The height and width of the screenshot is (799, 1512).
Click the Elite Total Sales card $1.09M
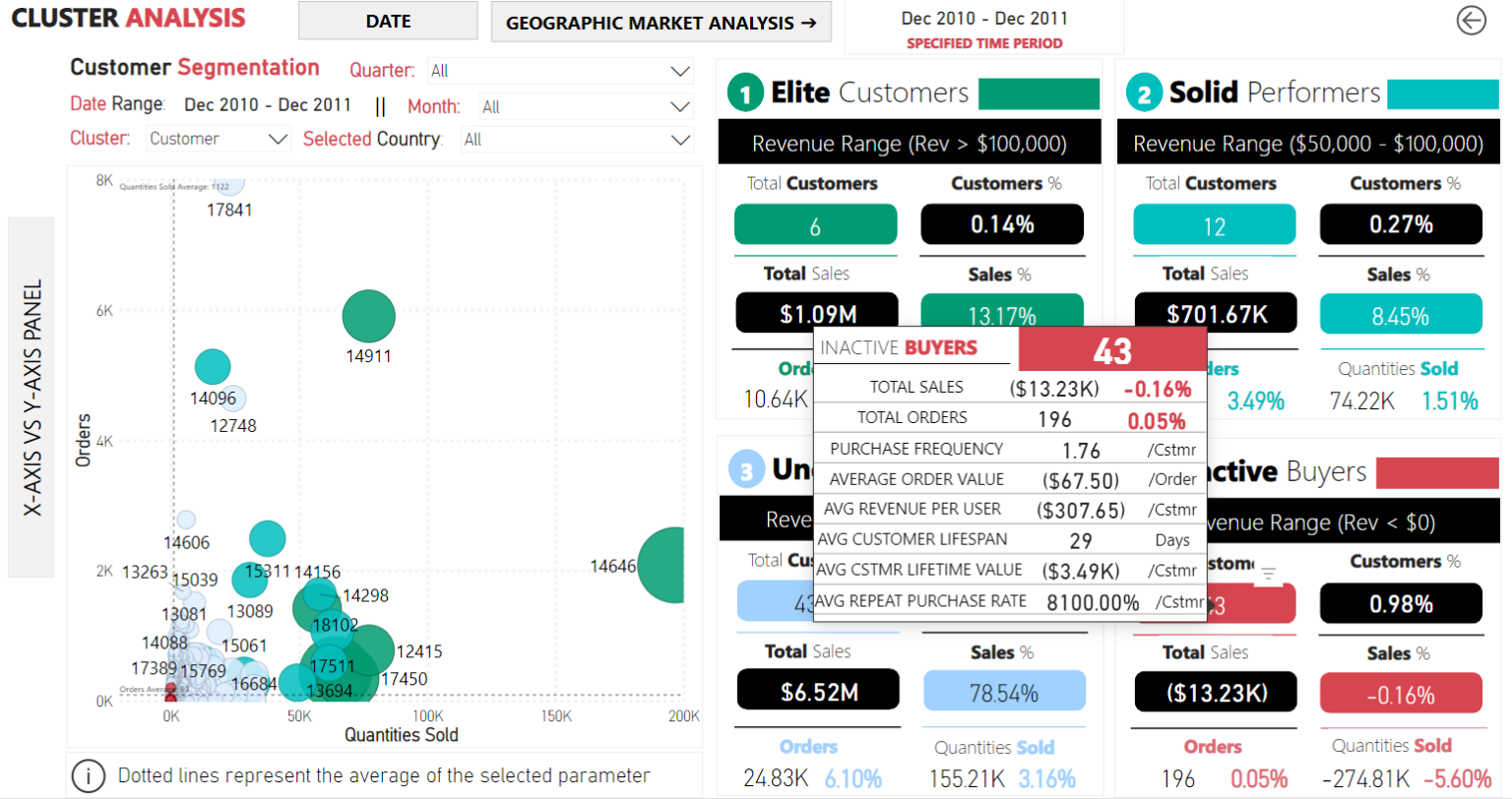coord(817,313)
